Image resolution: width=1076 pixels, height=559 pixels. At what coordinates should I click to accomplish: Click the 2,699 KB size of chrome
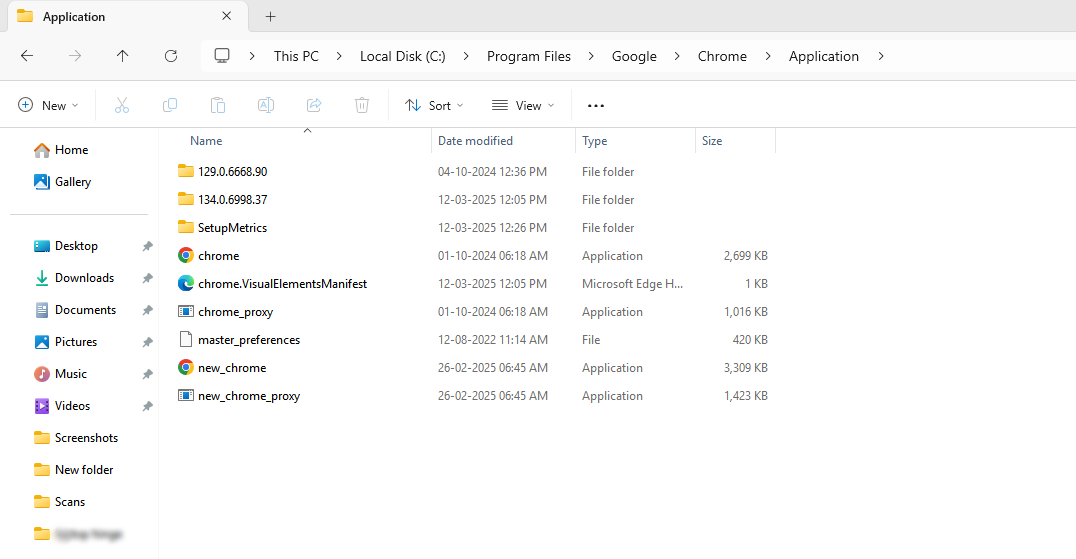point(745,256)
